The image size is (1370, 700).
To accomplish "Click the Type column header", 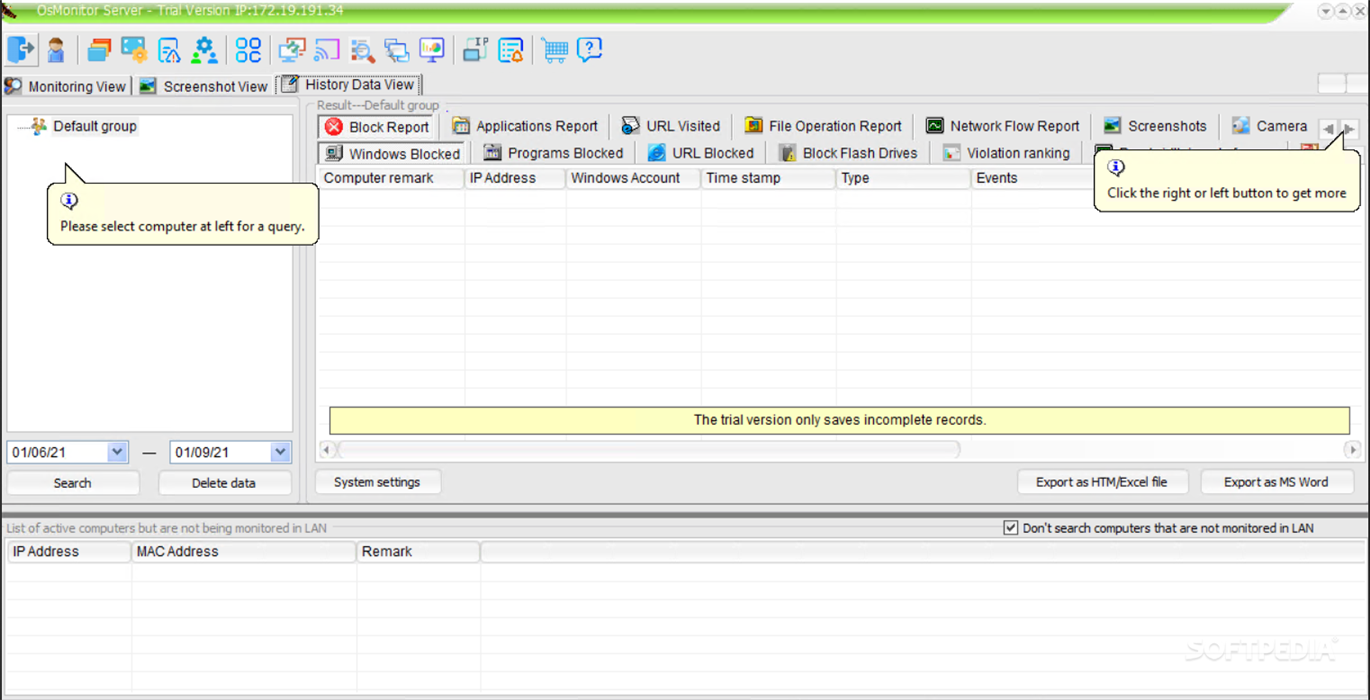I will tap(903, 178).
